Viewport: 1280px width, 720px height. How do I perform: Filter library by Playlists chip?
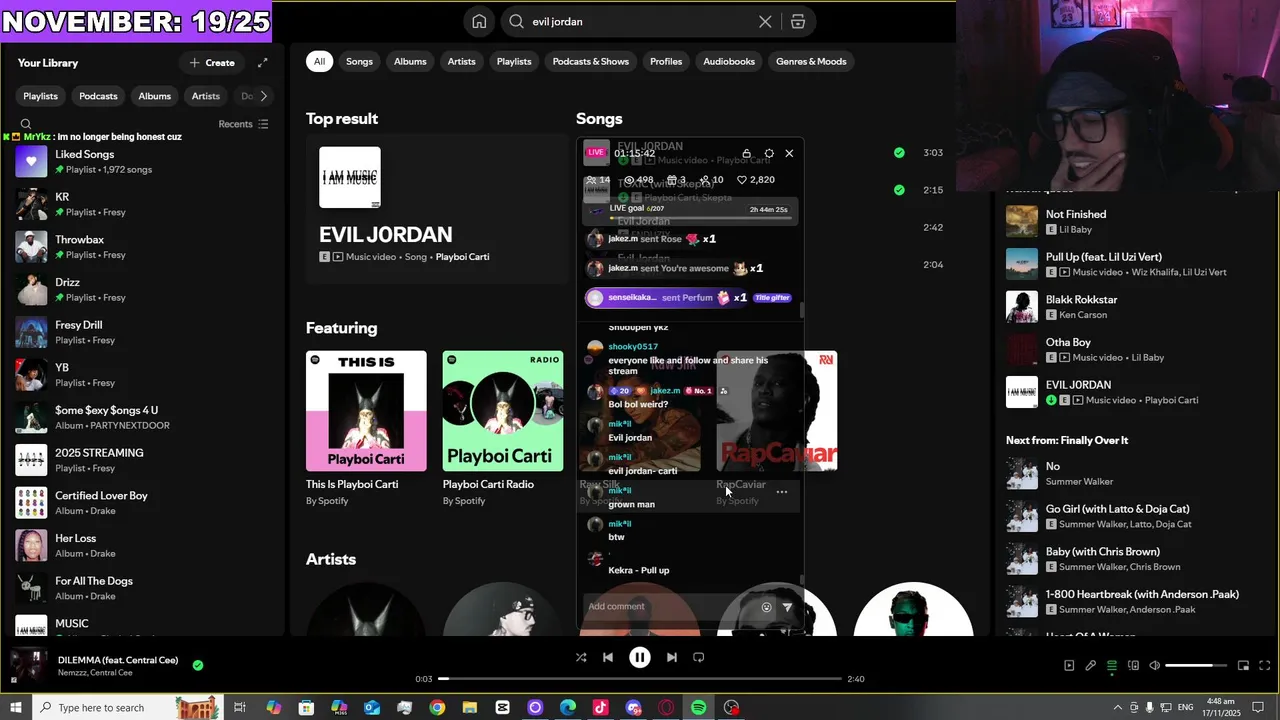41,96
